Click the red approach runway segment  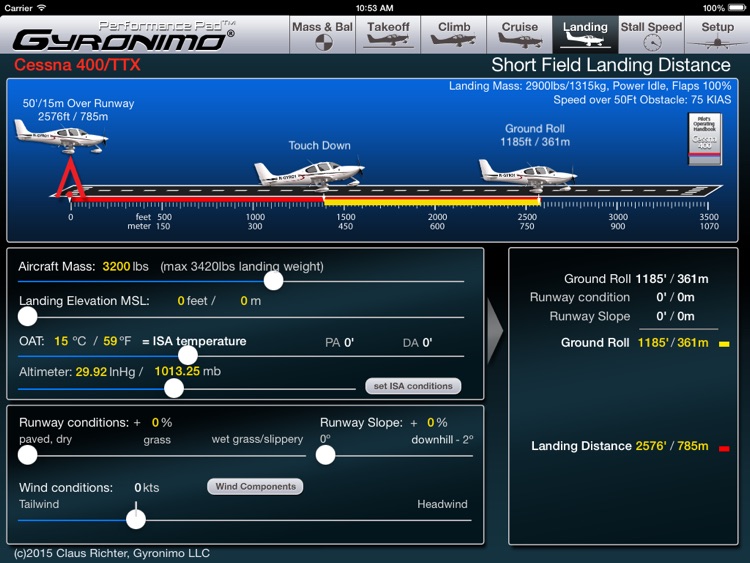point(197,199)
